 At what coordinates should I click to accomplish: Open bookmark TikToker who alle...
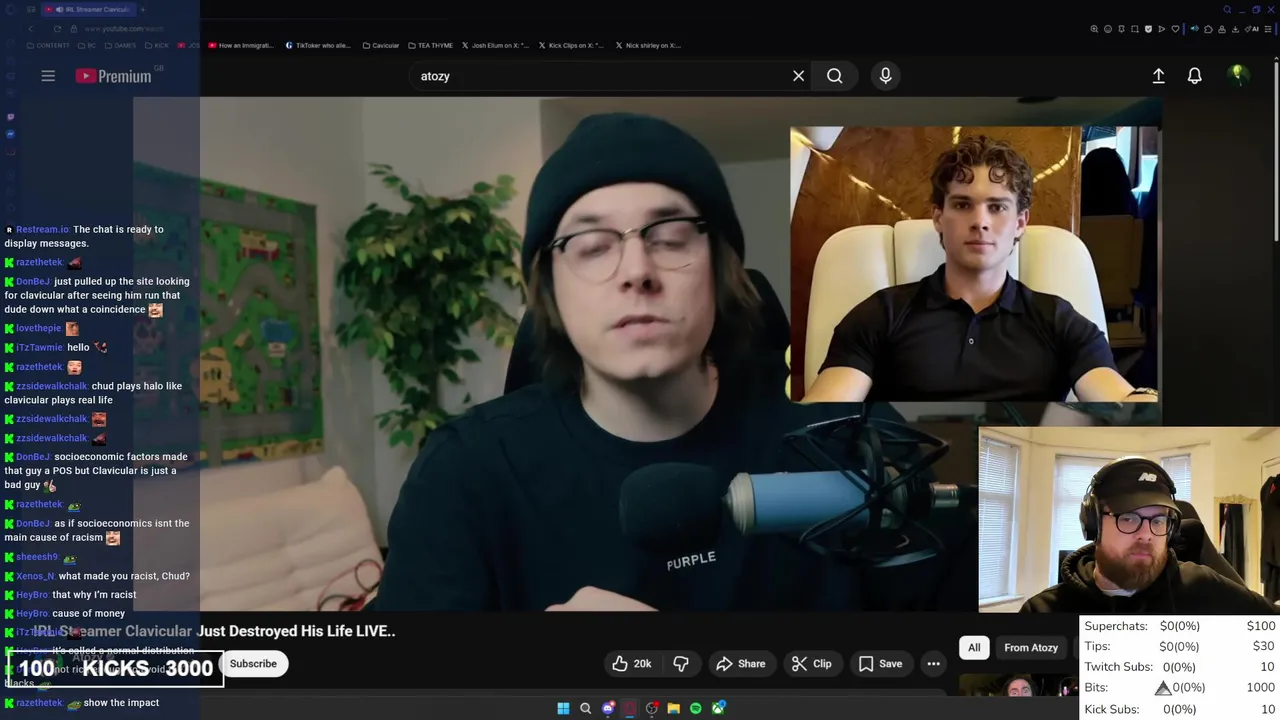[x=318, y=45]
